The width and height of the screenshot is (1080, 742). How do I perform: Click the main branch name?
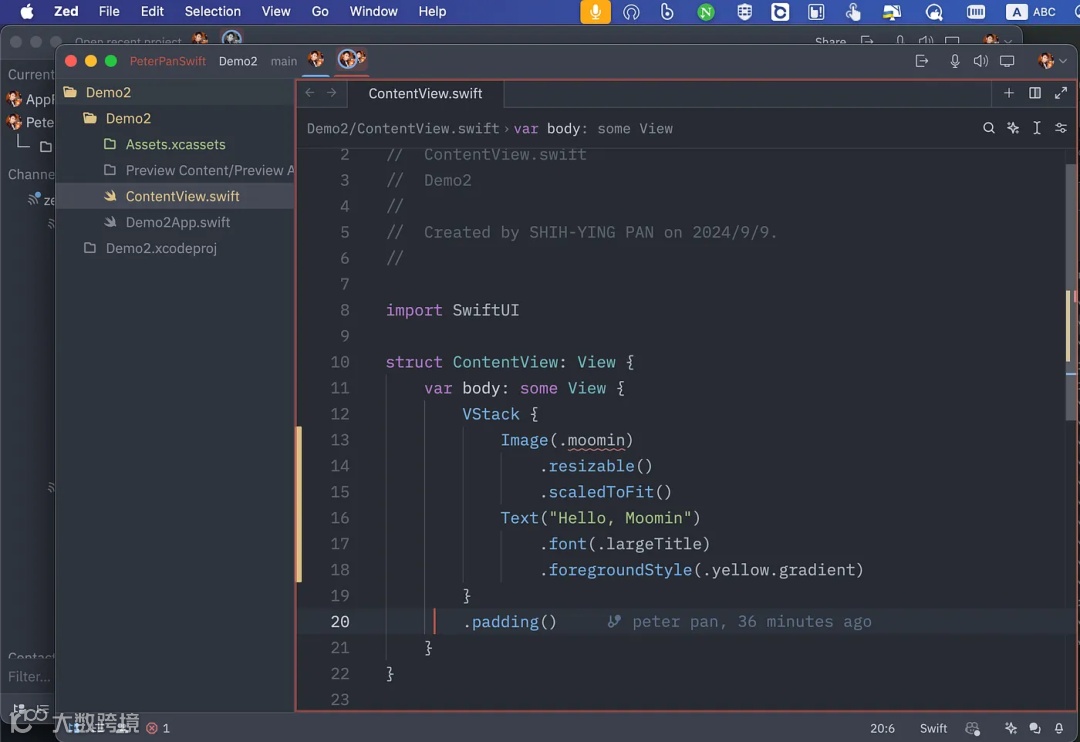point(284,61)
